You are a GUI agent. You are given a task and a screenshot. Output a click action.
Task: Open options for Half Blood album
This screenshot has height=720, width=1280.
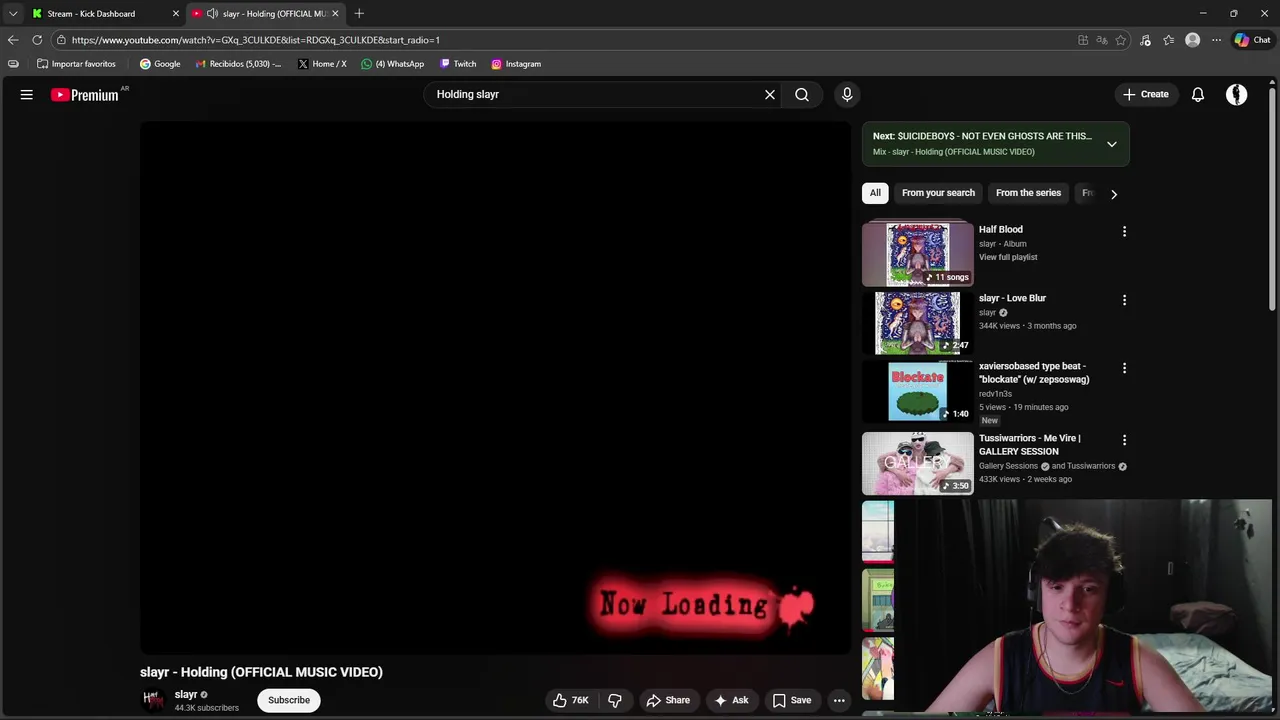(x=1124, y=231)
